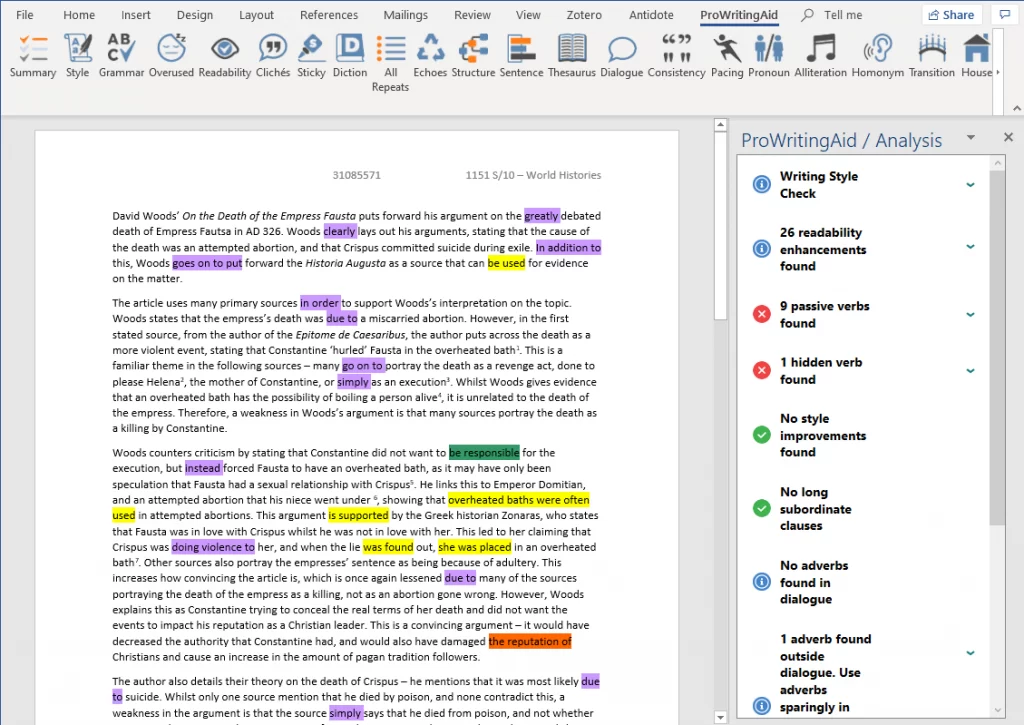Viewport: 1024px width, 725px height.
Task: Click the 'No adverbs found in dialogue' result
Action: pos(814,582)
